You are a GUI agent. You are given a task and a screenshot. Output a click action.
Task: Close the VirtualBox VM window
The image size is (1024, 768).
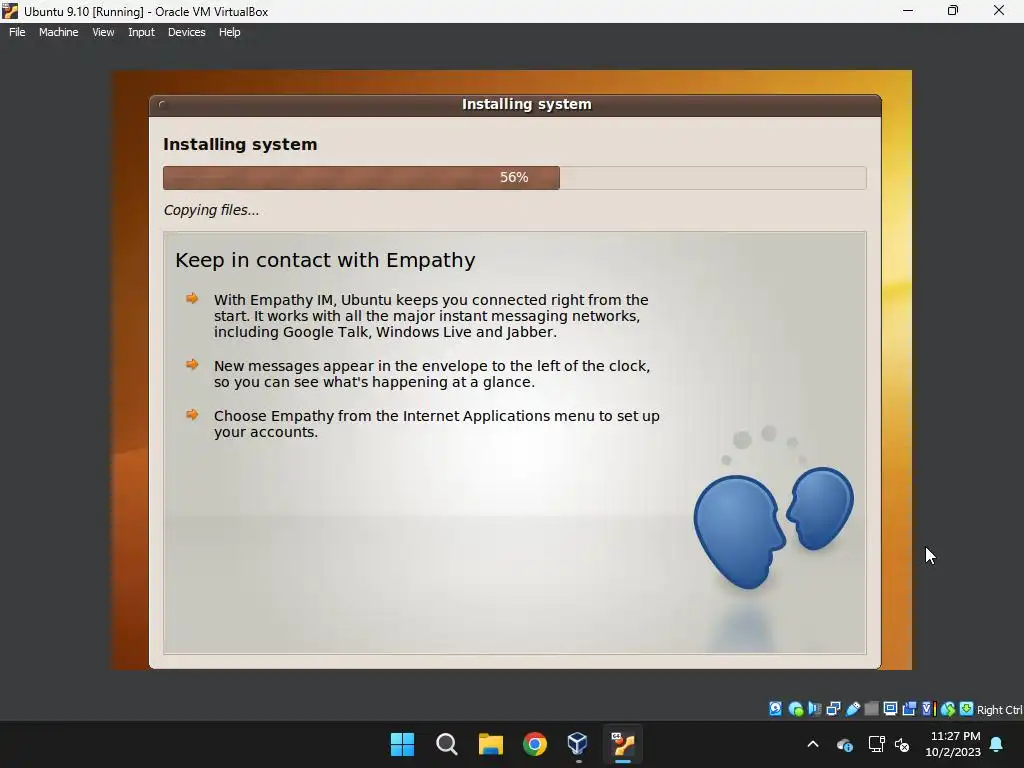pos(999,11)
